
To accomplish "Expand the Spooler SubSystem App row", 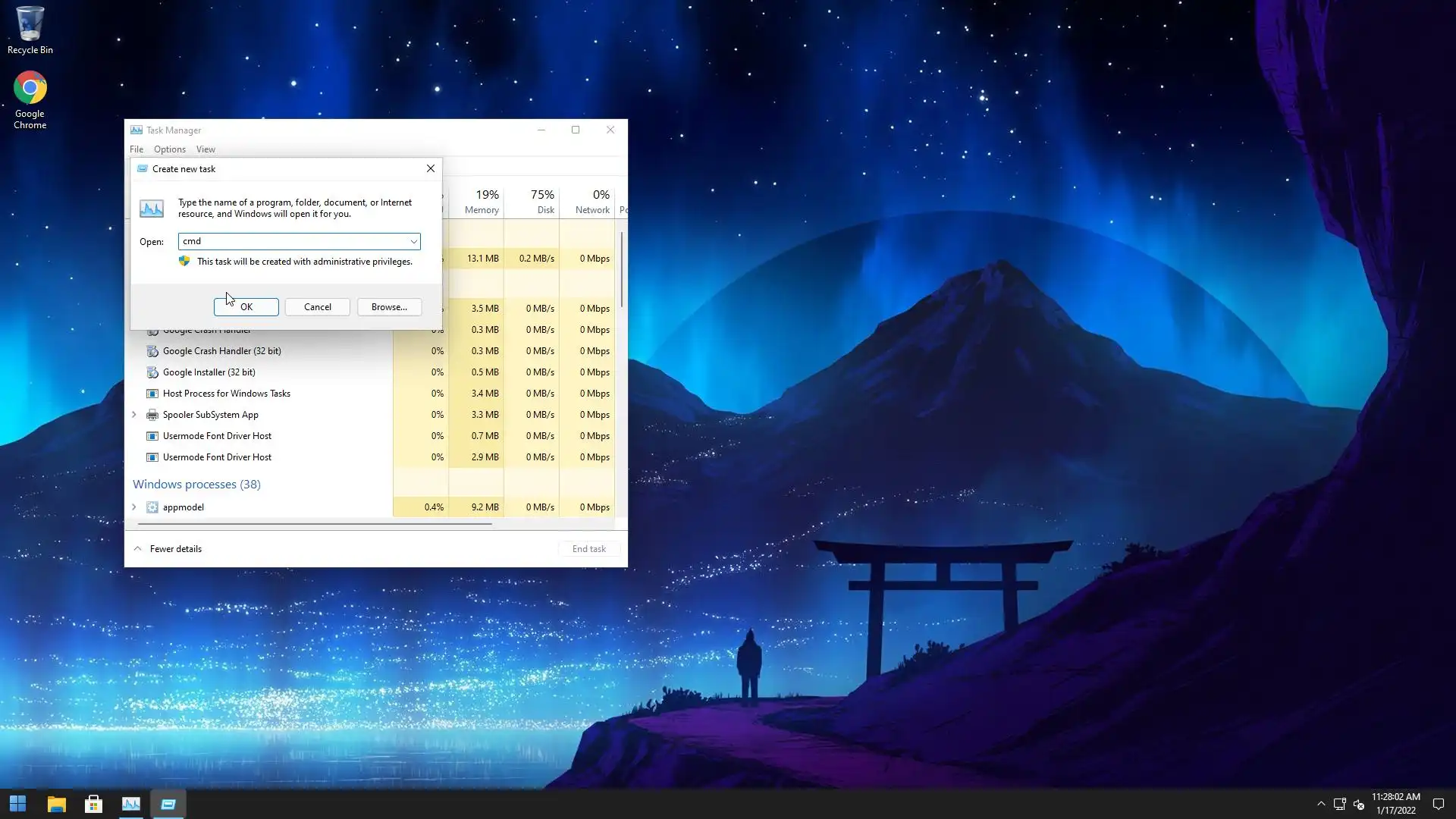I will point(134,415).
